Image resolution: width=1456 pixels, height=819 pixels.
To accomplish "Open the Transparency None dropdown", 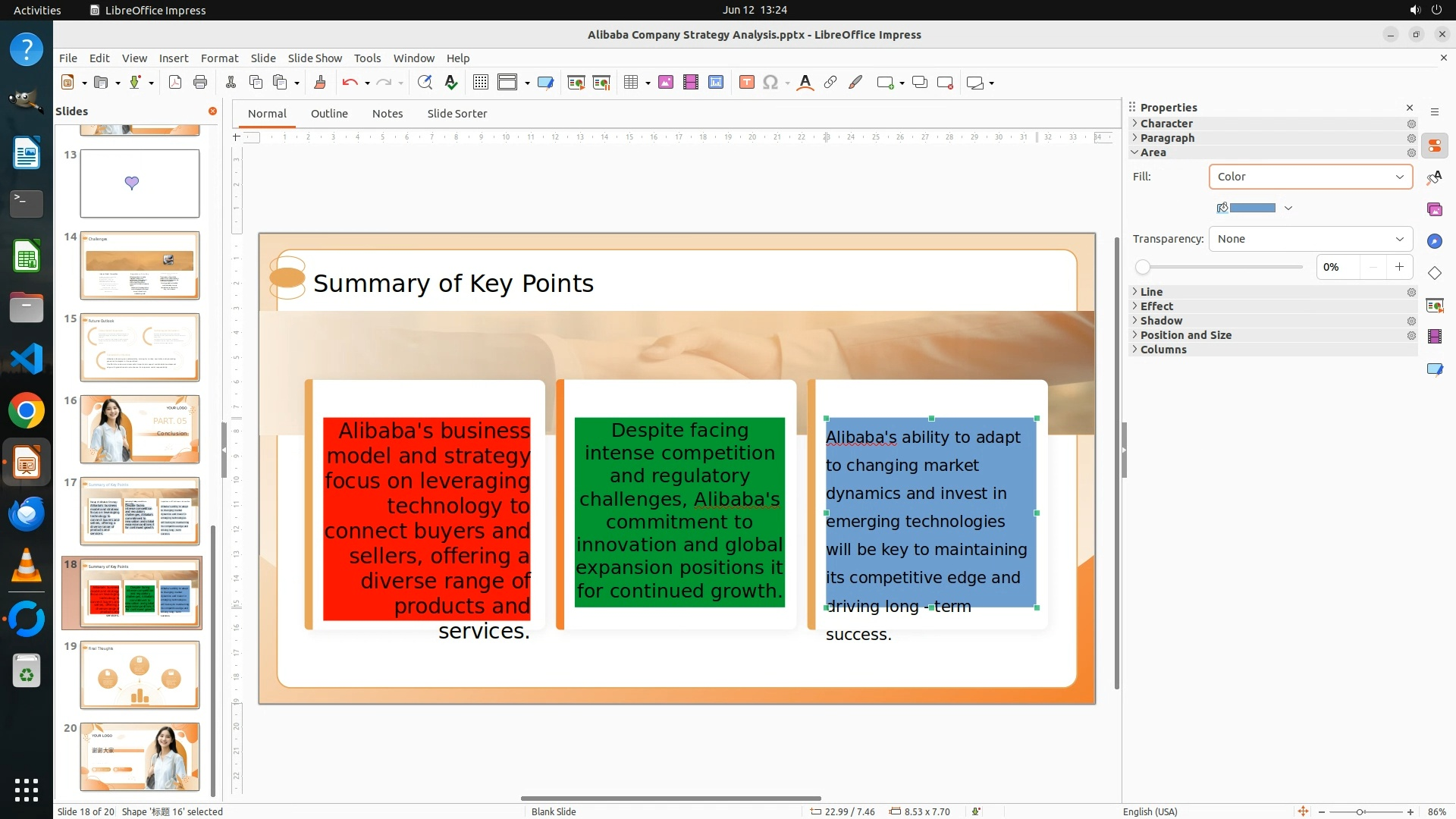I will tap(1310, 239).
